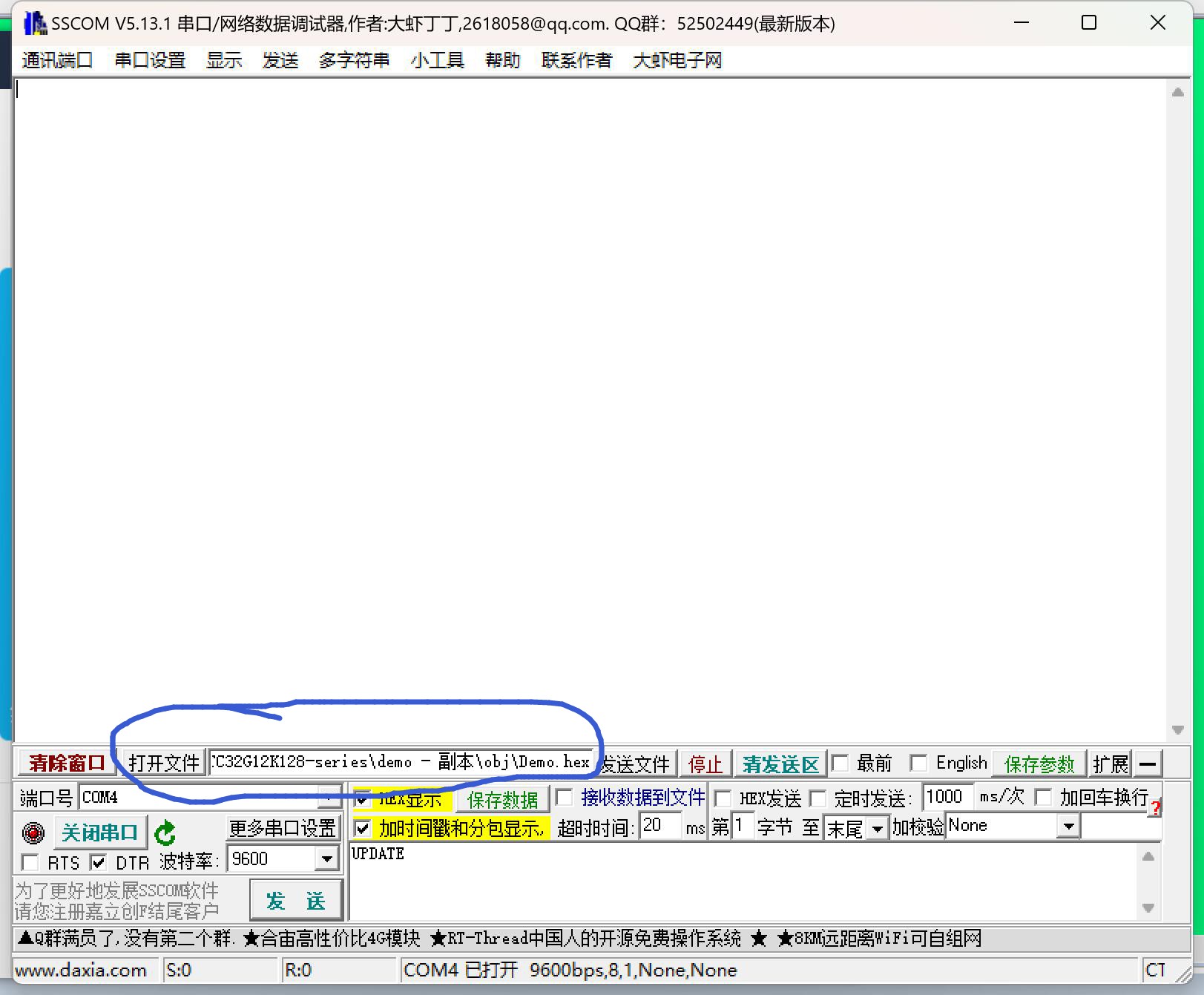Enable the 加回车换行 checkbox
1204x995 pixels.
pyautogui.click(x=1044, y=798)
